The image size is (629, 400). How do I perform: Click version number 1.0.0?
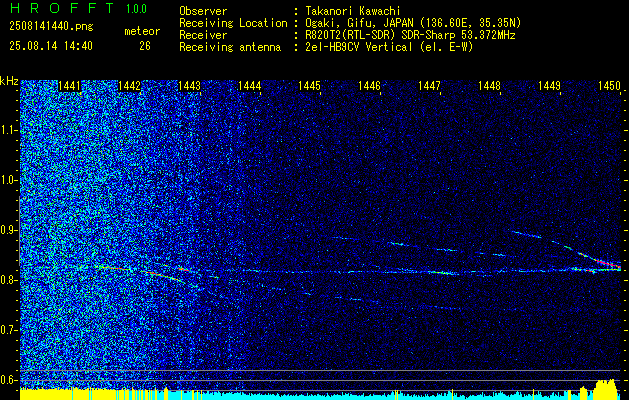click(136, 8)
